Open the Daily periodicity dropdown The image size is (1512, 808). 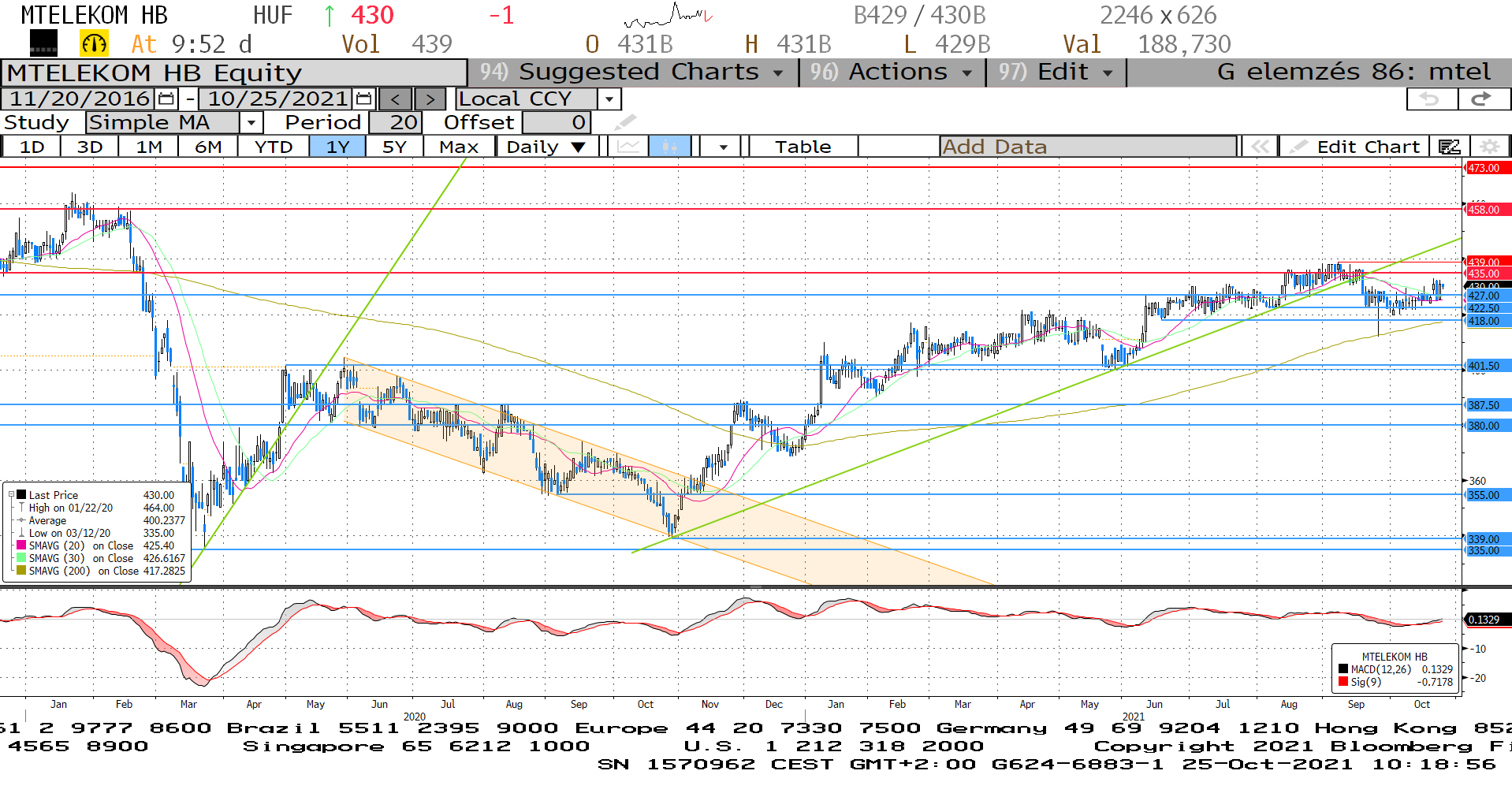[x=546, y=147]
